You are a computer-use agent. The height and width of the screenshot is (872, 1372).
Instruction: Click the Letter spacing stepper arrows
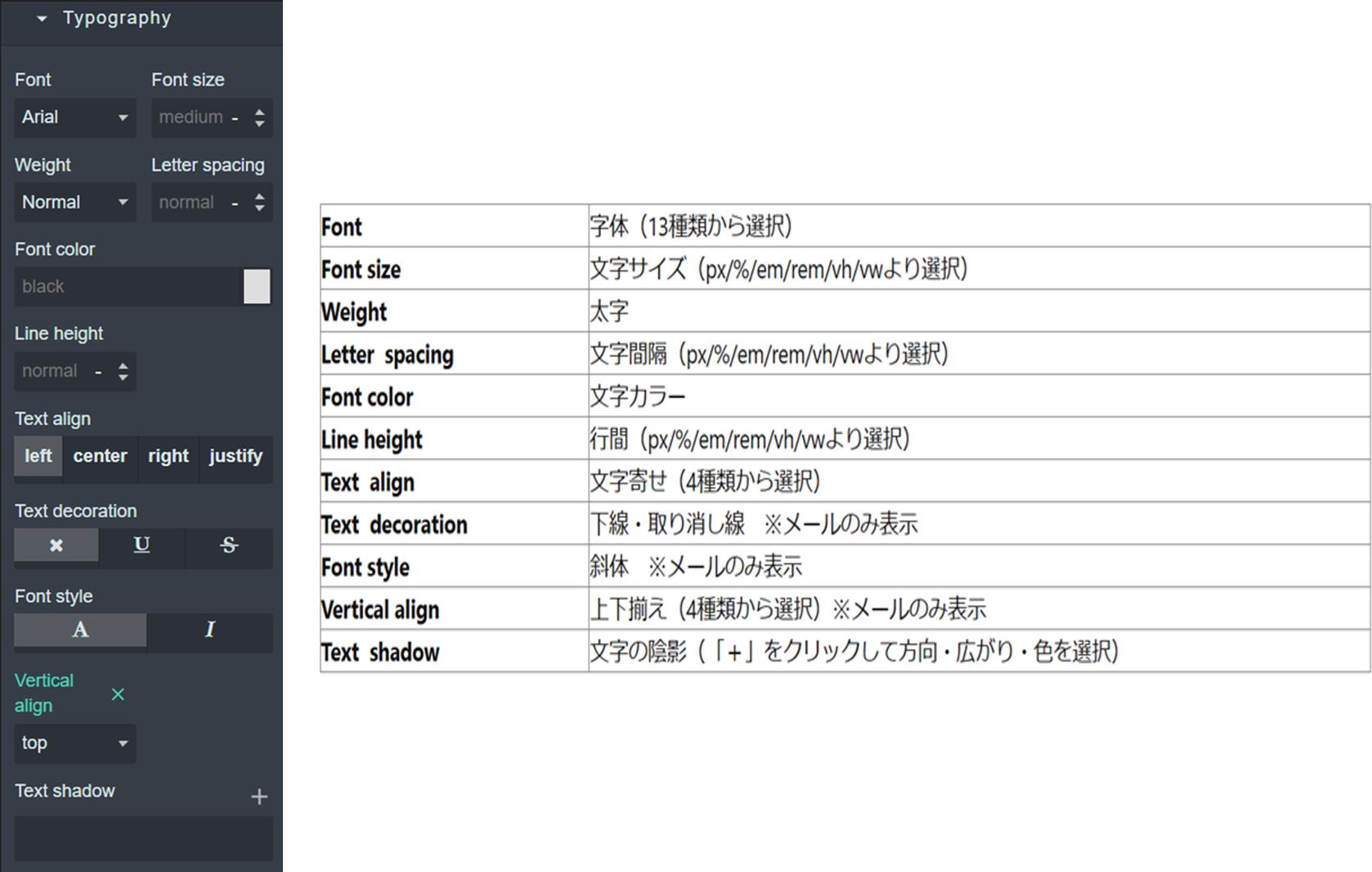(x=259, y=203)
